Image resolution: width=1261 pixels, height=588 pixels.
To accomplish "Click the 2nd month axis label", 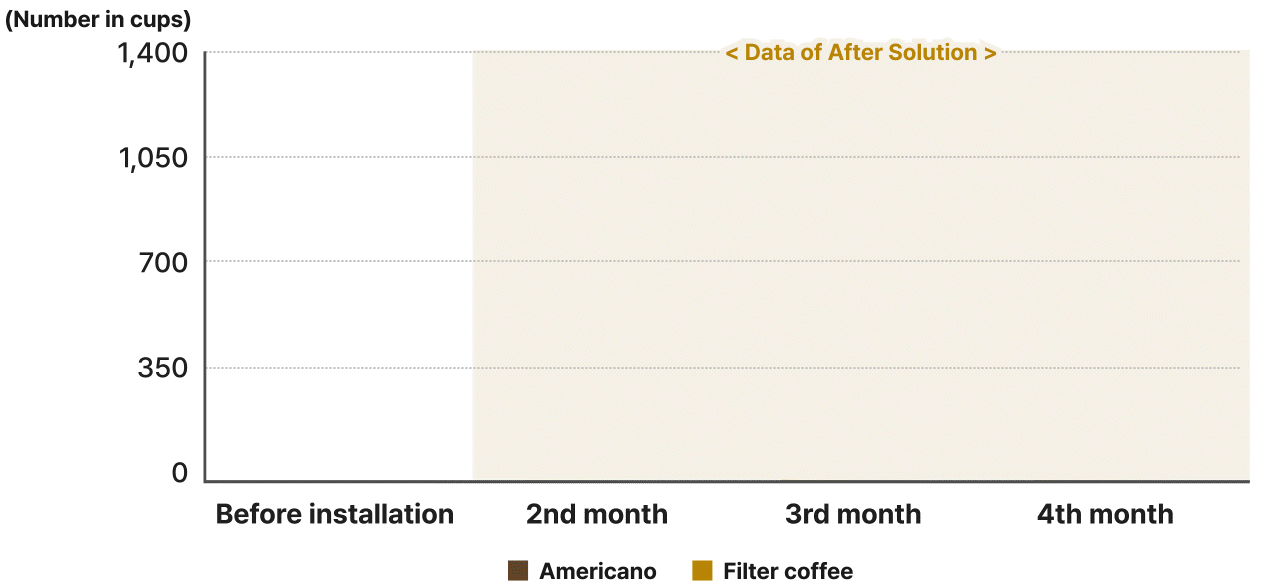I will 597,514.
